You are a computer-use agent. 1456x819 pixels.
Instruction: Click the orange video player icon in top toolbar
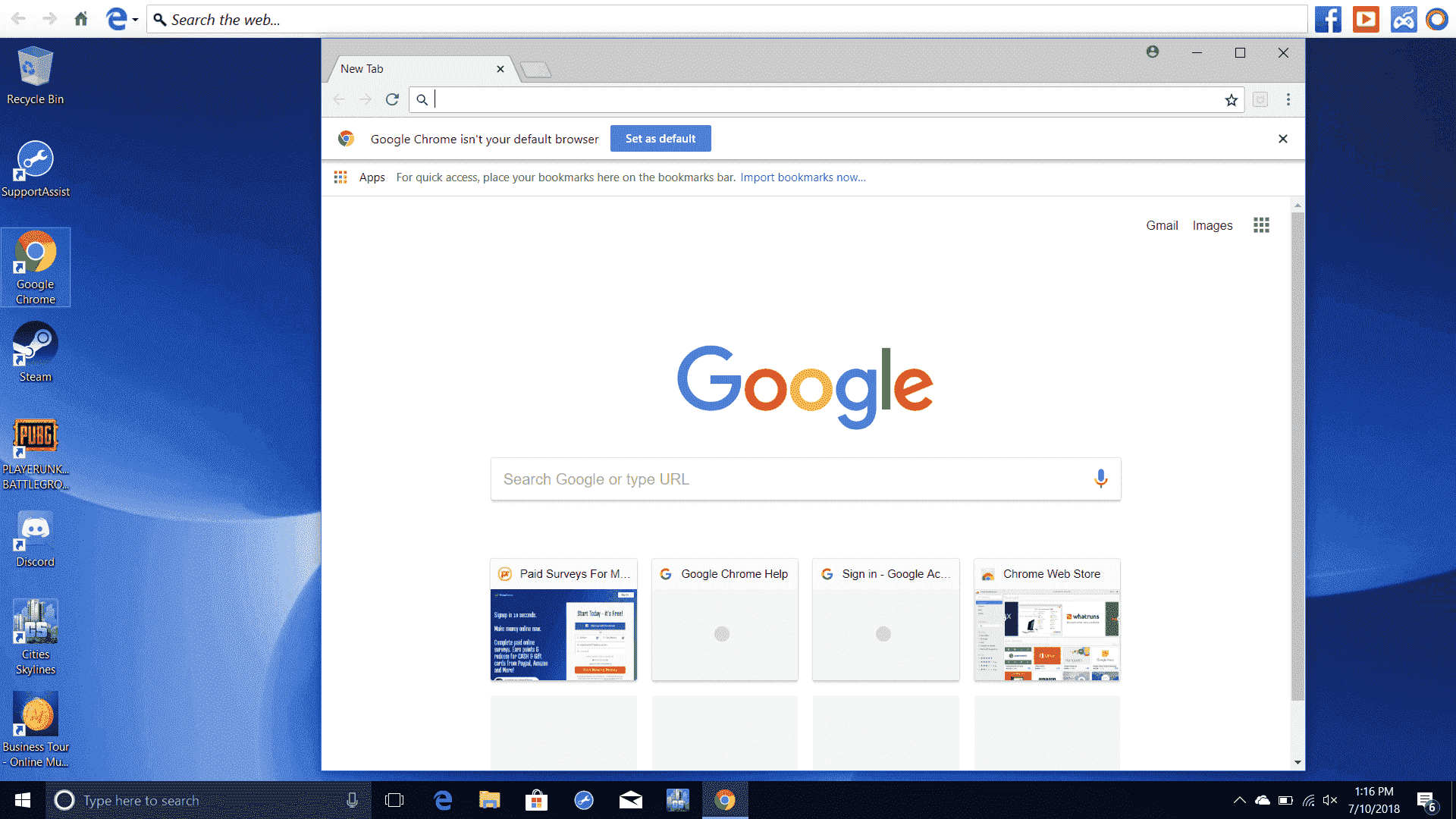click(1366, 19)
